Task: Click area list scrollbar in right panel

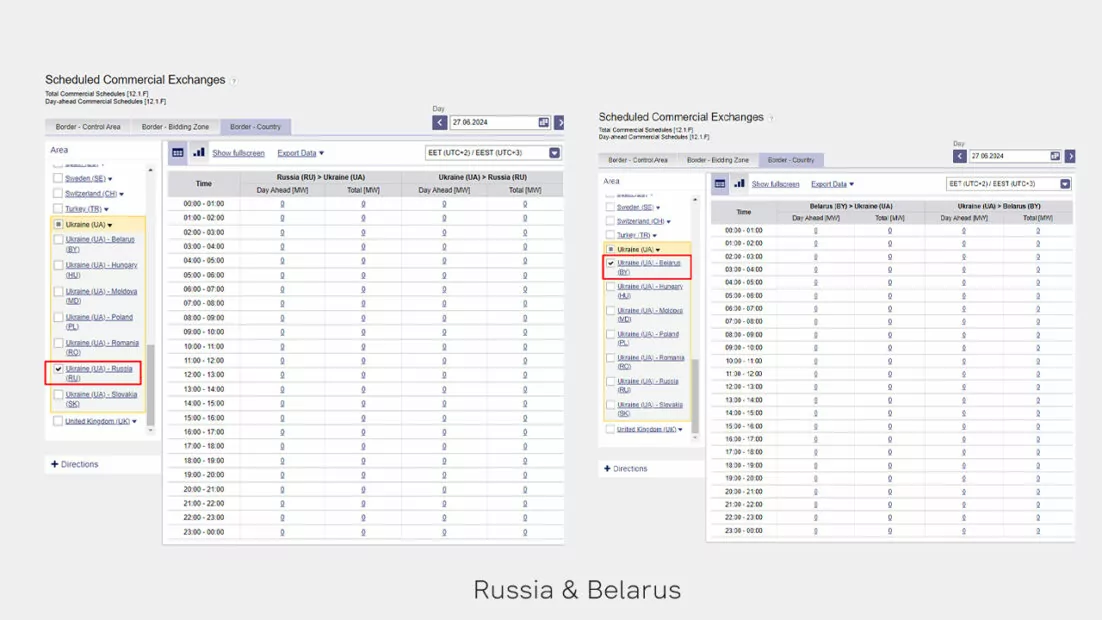Action: point(695,395)
